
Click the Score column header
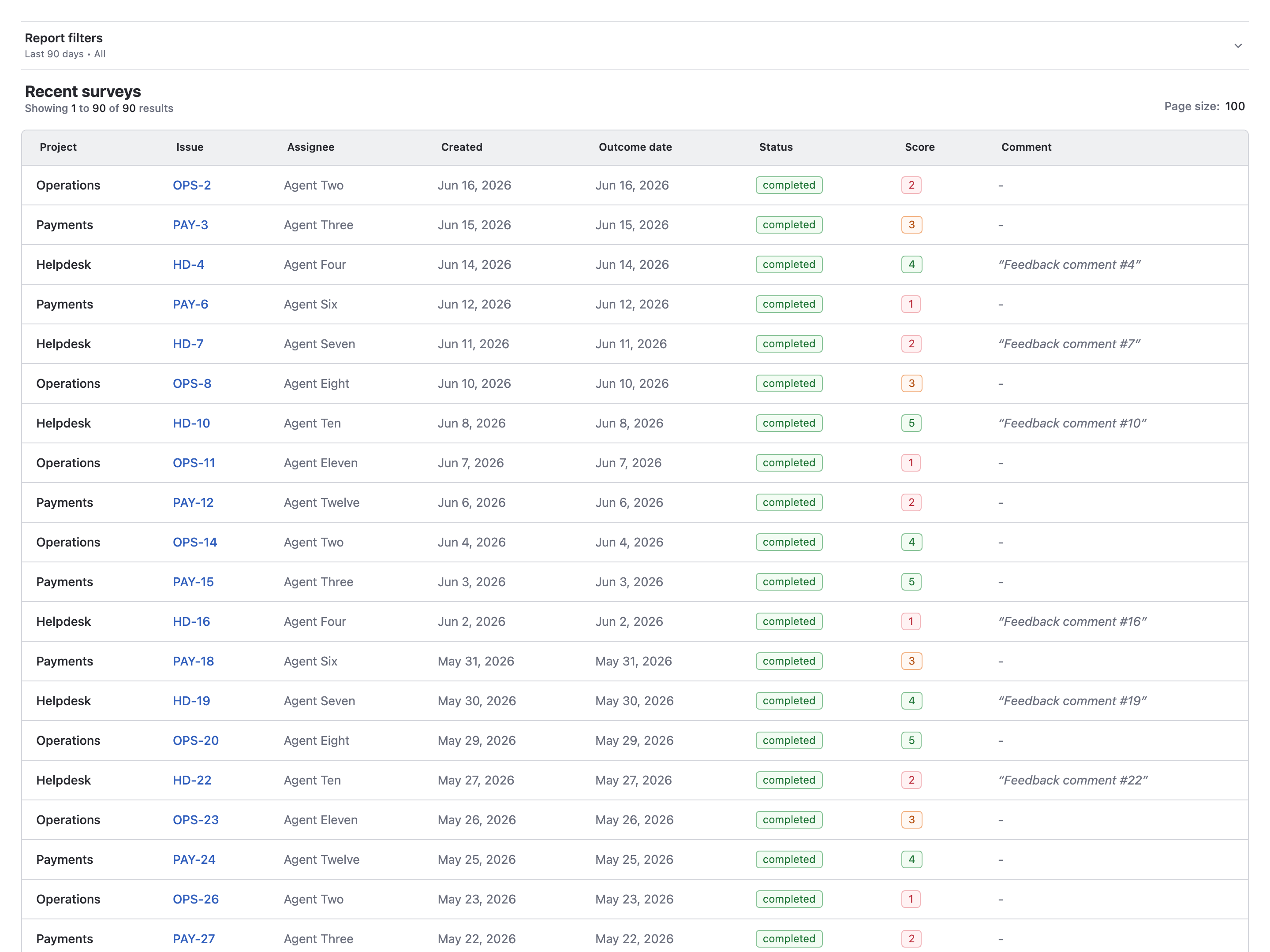coord(919,147)
